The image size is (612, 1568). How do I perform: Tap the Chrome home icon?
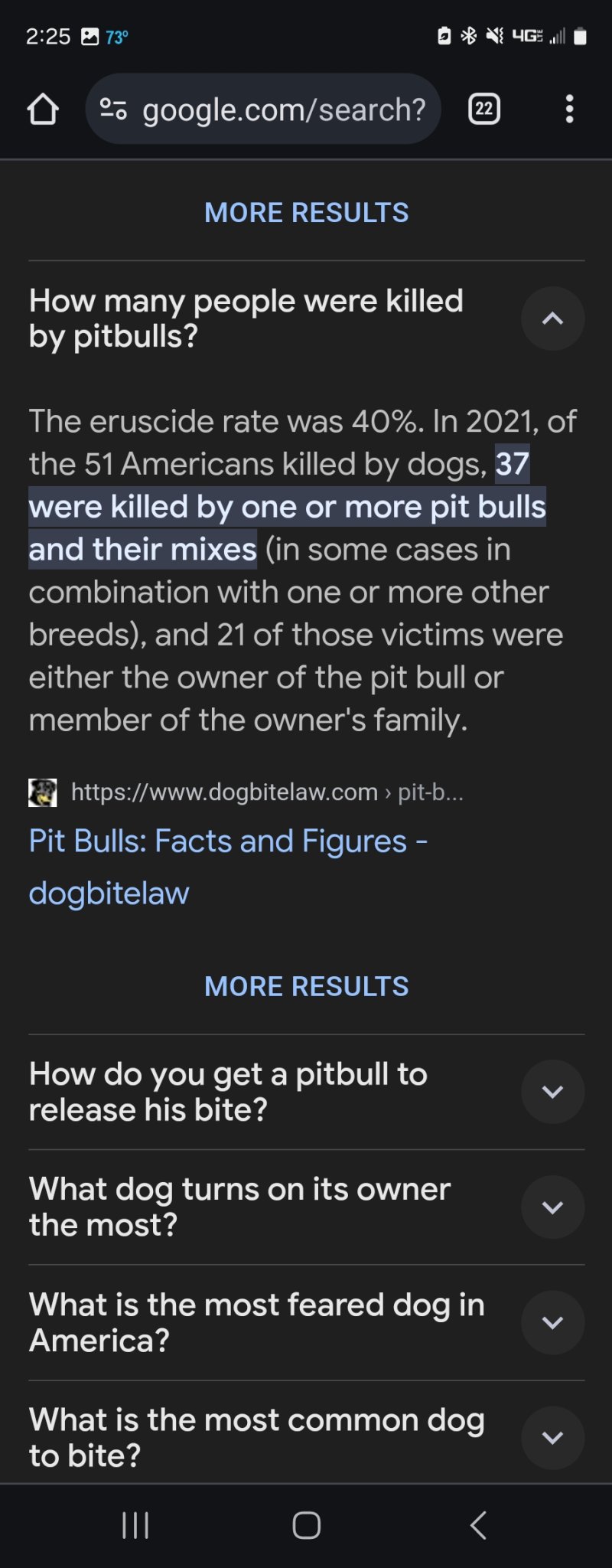[43, 109]
